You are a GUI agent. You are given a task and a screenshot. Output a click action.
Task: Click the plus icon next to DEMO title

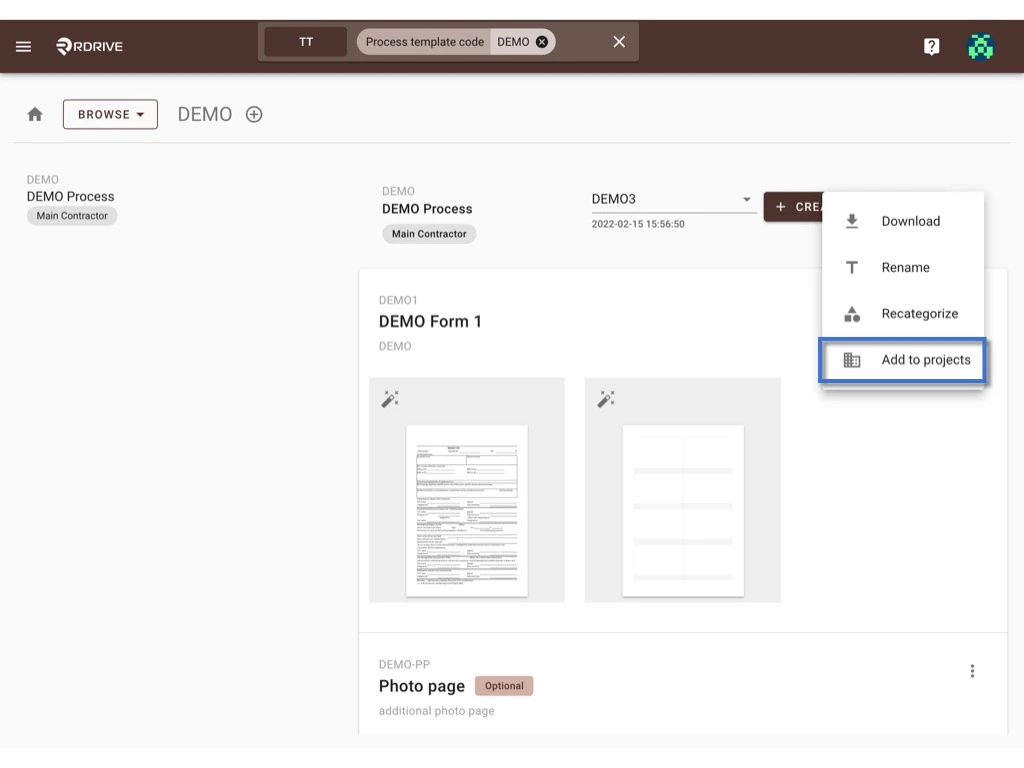pyautogui.click(x=253, y=114)
